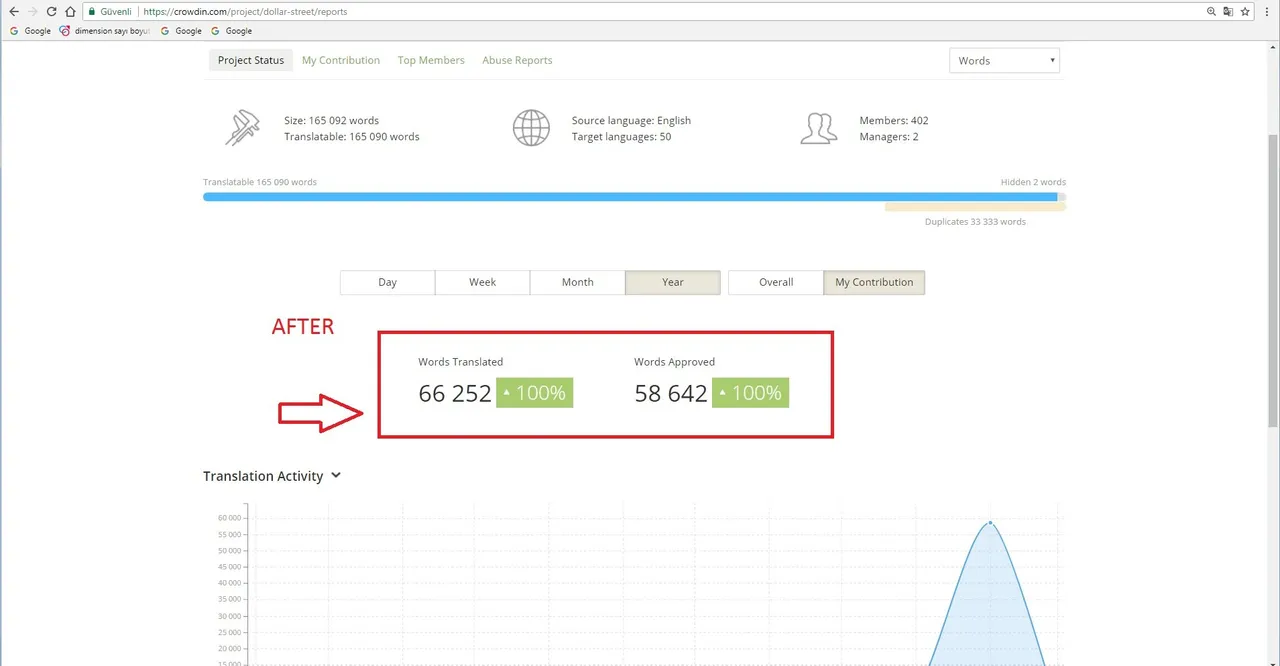The image size is (1280, 666).
Task: Select the Month period
Action: click(577, 282)
